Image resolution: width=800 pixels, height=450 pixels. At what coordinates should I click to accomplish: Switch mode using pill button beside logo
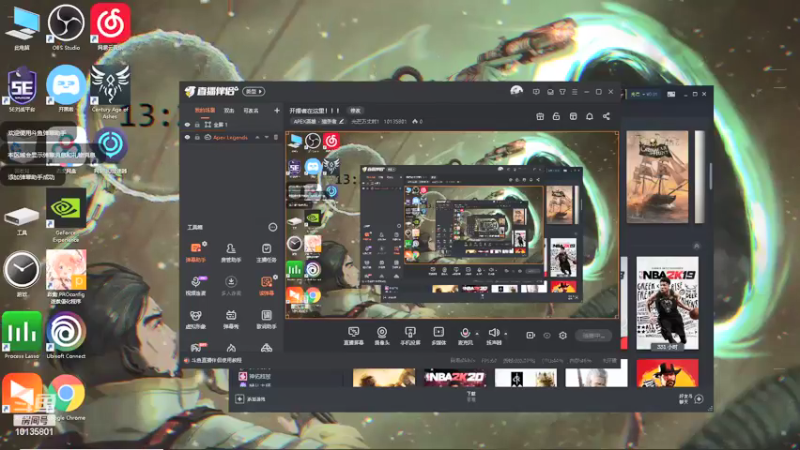pyautogui.click(x=254, y=91)
